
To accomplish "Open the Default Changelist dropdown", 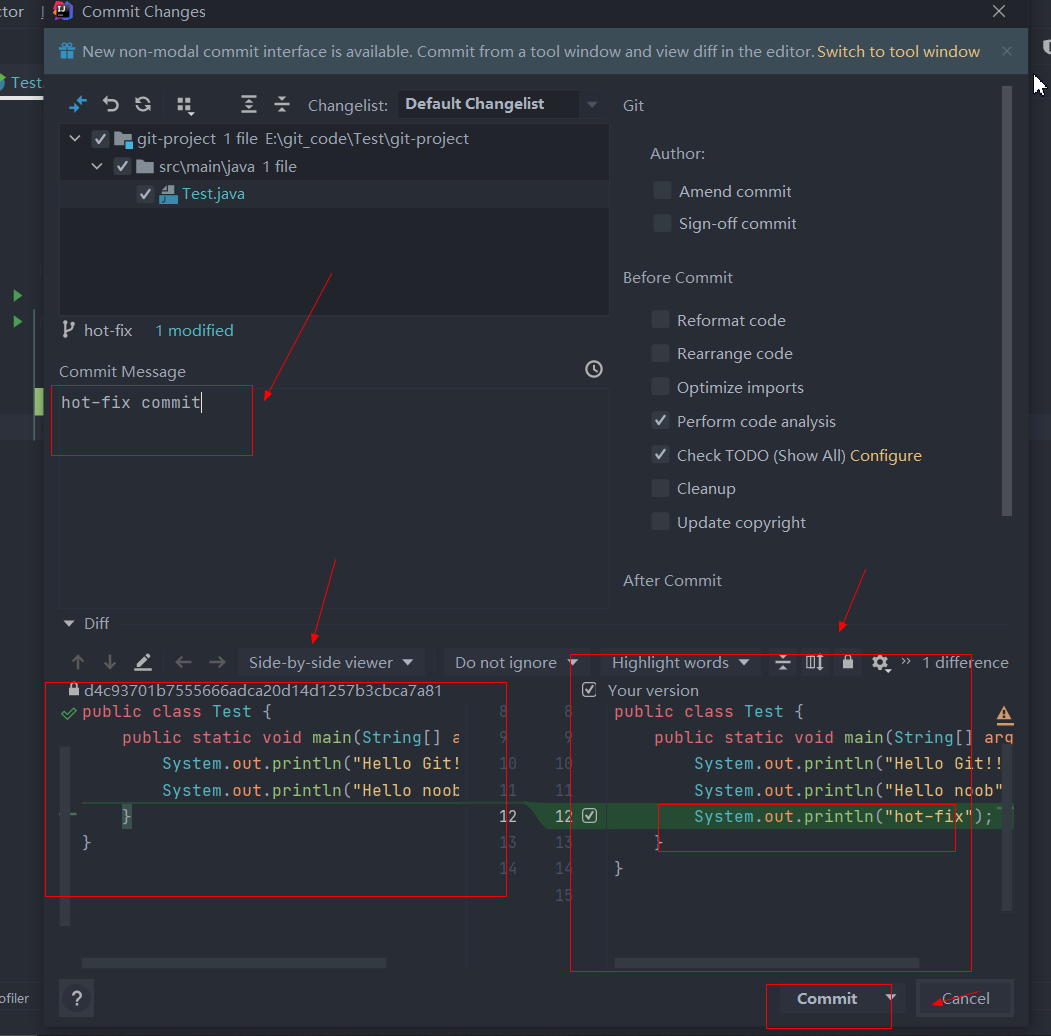I will coord(501,105).
